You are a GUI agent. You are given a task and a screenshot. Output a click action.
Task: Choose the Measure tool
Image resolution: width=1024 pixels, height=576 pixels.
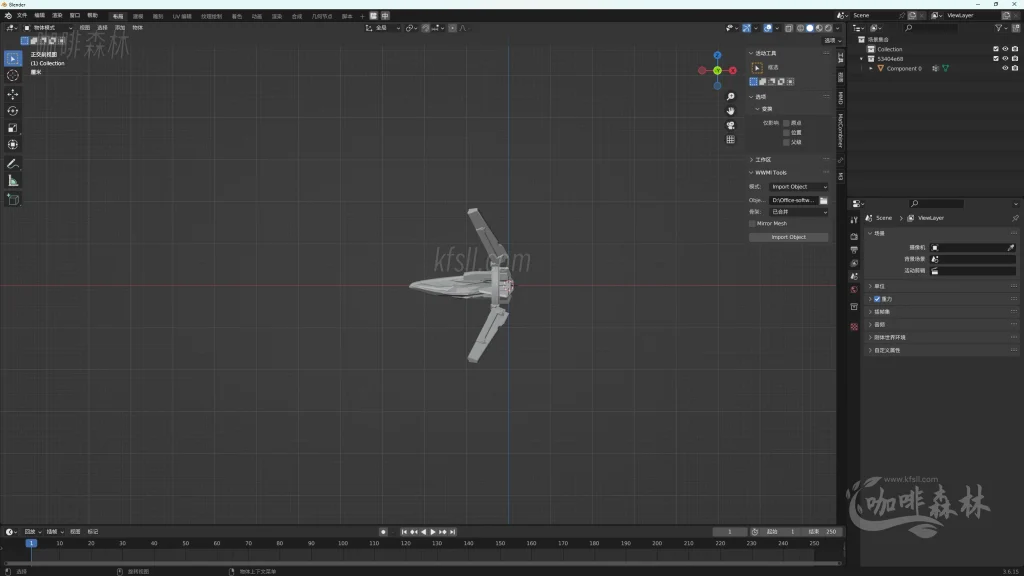(x=13, y=181)
